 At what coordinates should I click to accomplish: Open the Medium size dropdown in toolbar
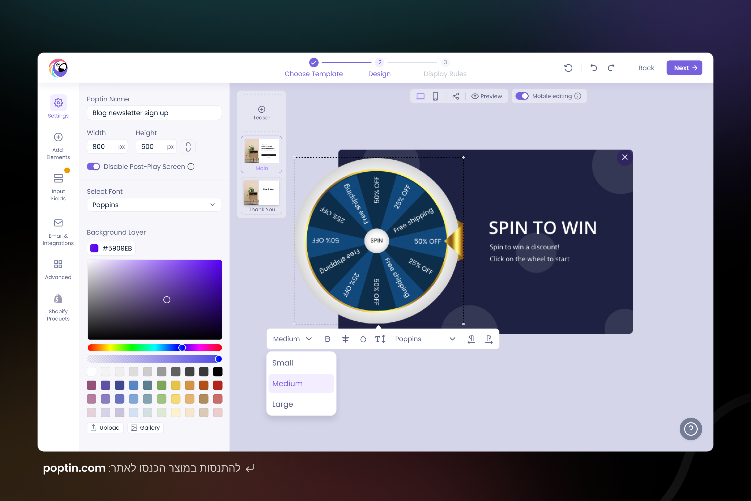point(292,339)
